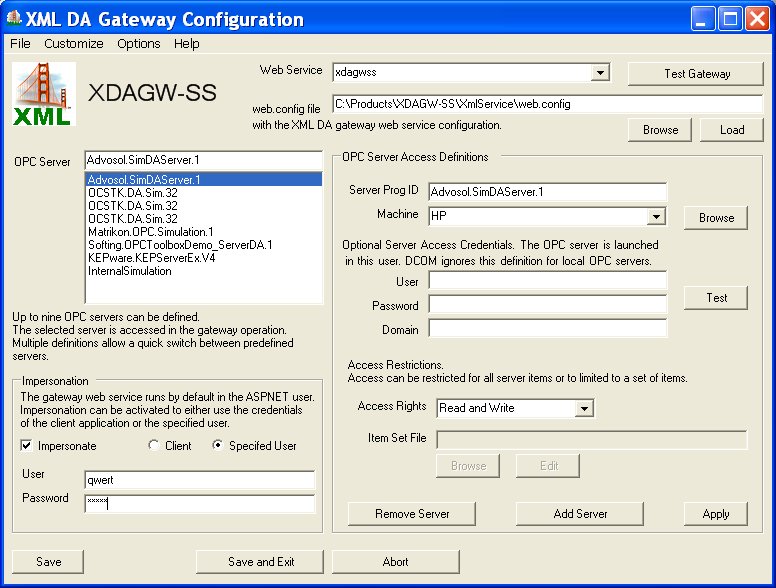Screen dimensions: 776x588
Task: Click the credentials User field in Access Definitions
Action: (x=548, y=281)
